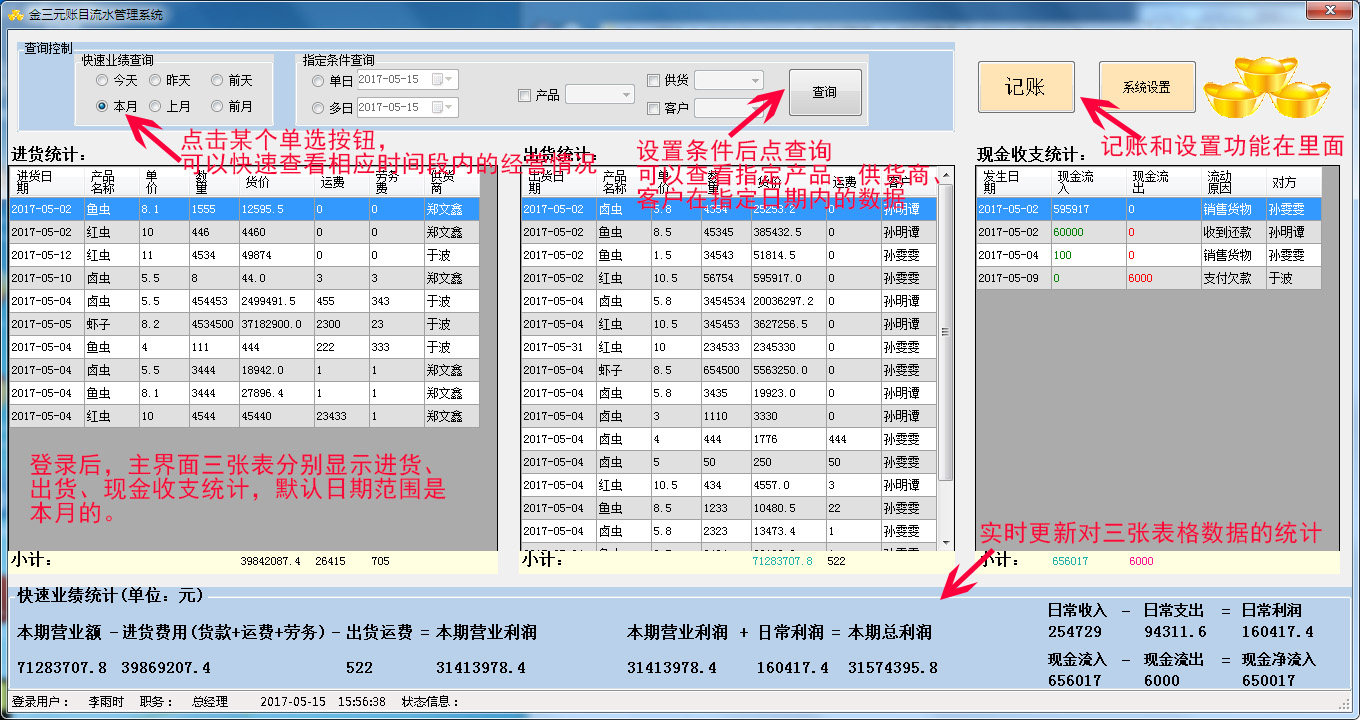The image size is (1360, 720).
Task: Click the 出货统计 table scrollbar thumb
Action: tap(946, 332)
